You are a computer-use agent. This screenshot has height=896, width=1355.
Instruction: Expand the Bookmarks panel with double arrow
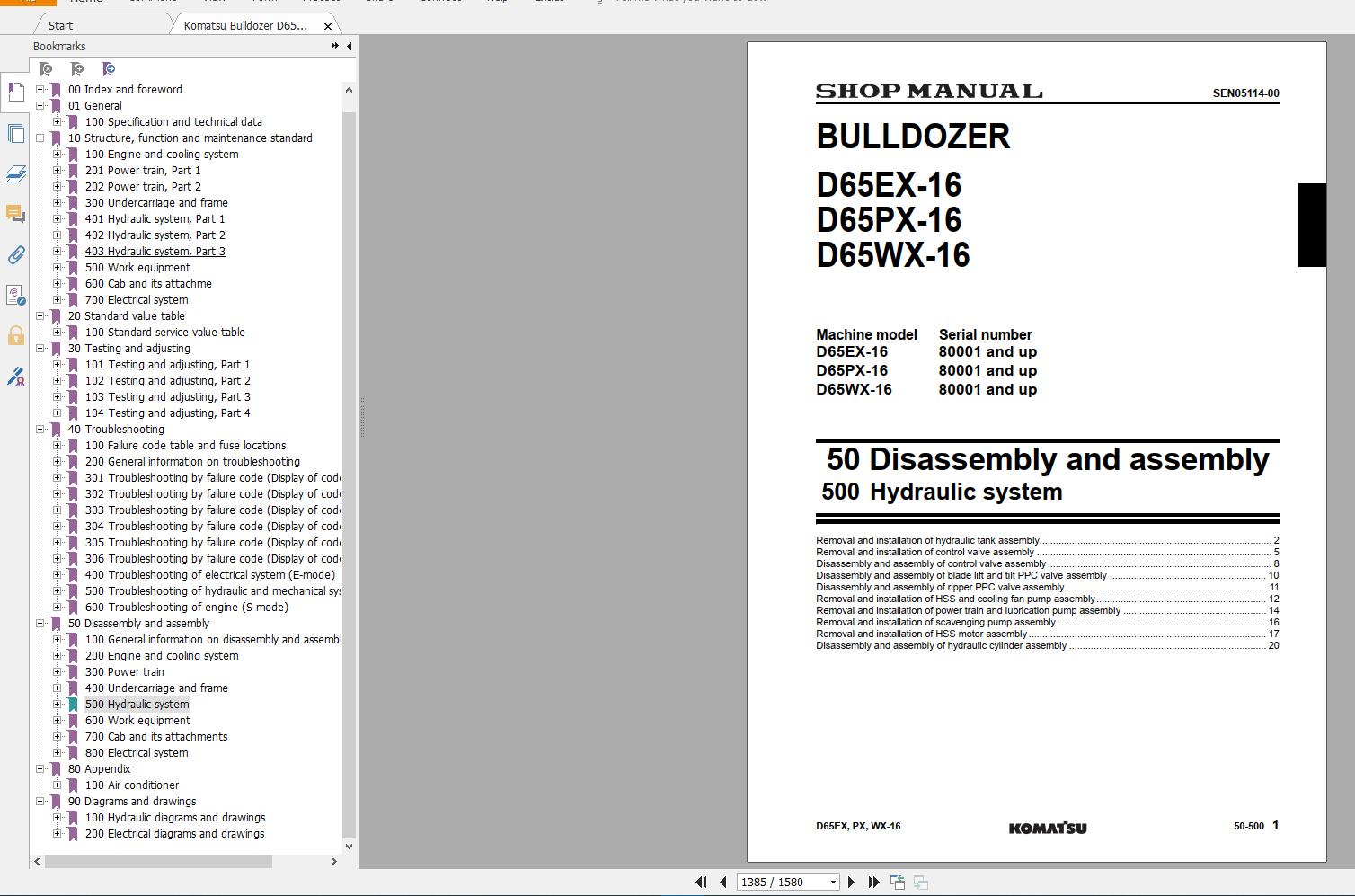(334, 46)
